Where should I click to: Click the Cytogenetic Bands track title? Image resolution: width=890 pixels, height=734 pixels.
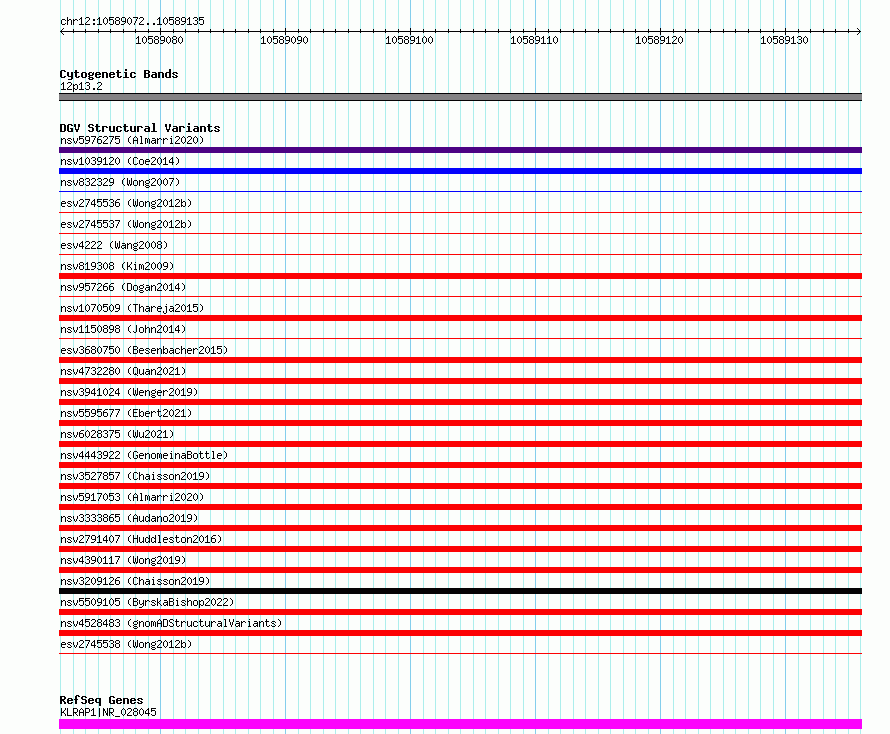point(119,74)
